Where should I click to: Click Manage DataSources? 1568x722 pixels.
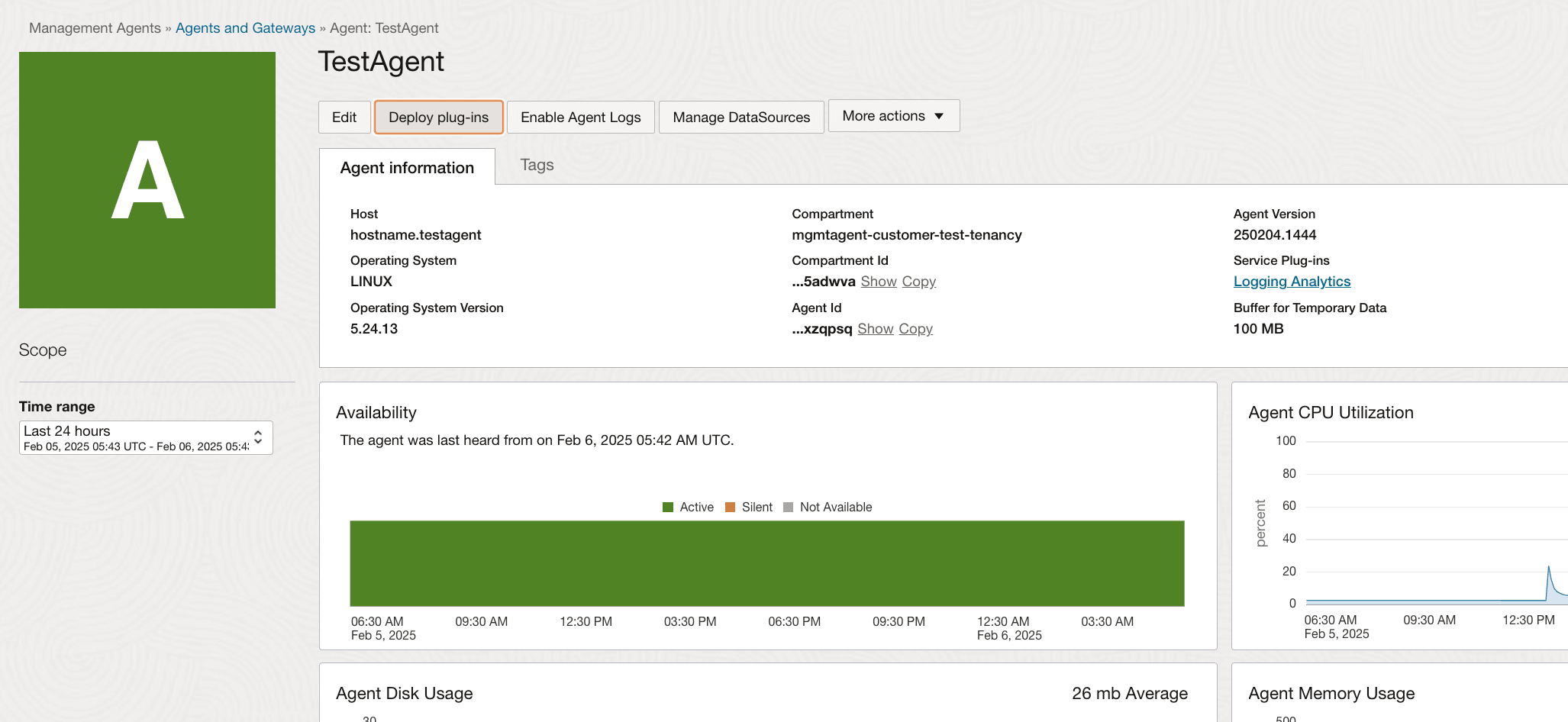(x=740, y=117)
